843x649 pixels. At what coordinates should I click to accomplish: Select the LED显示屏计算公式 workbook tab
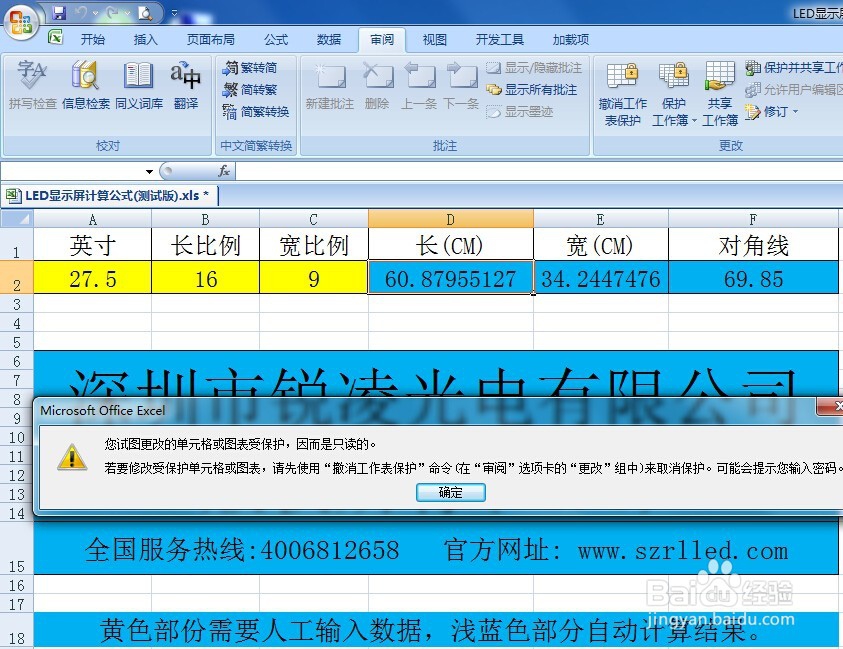(x=110, y=196)
